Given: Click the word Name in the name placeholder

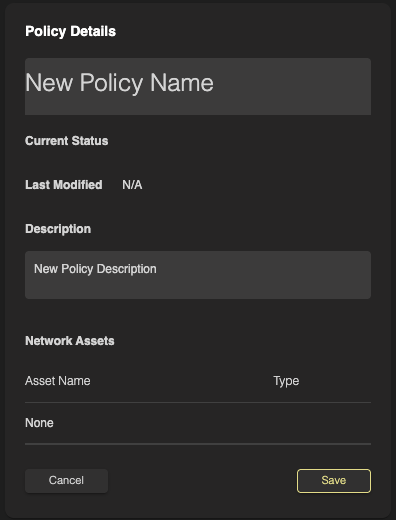Looking at the screenshot, I should [x=182, y=83].
